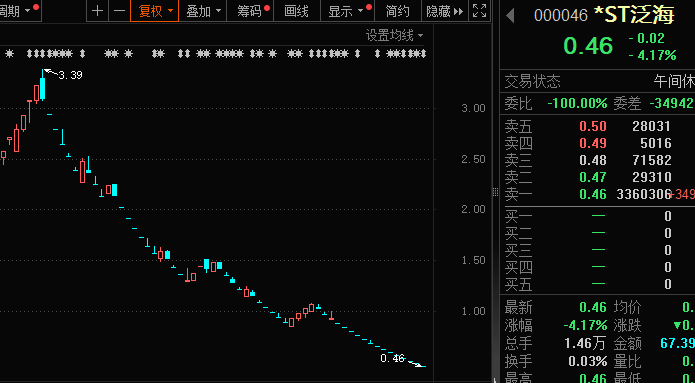Screen dimensions: 695x383
Task: Open the 显示 display dropdown
Action: point(347,11)
